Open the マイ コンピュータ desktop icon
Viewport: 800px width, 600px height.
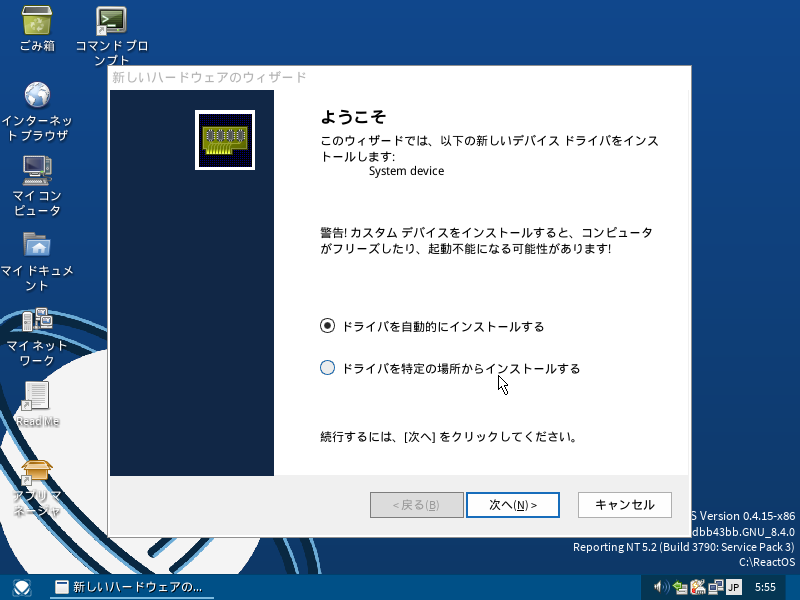[x=37, y=187]
